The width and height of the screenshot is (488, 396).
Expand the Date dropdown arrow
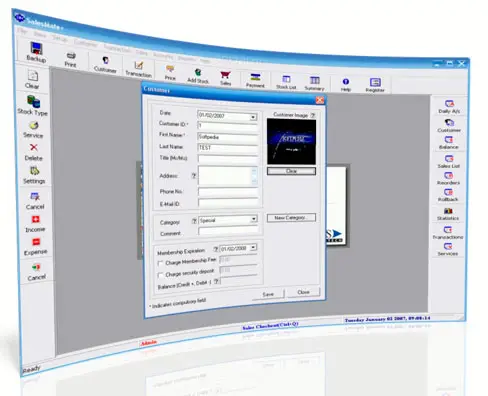253,117
